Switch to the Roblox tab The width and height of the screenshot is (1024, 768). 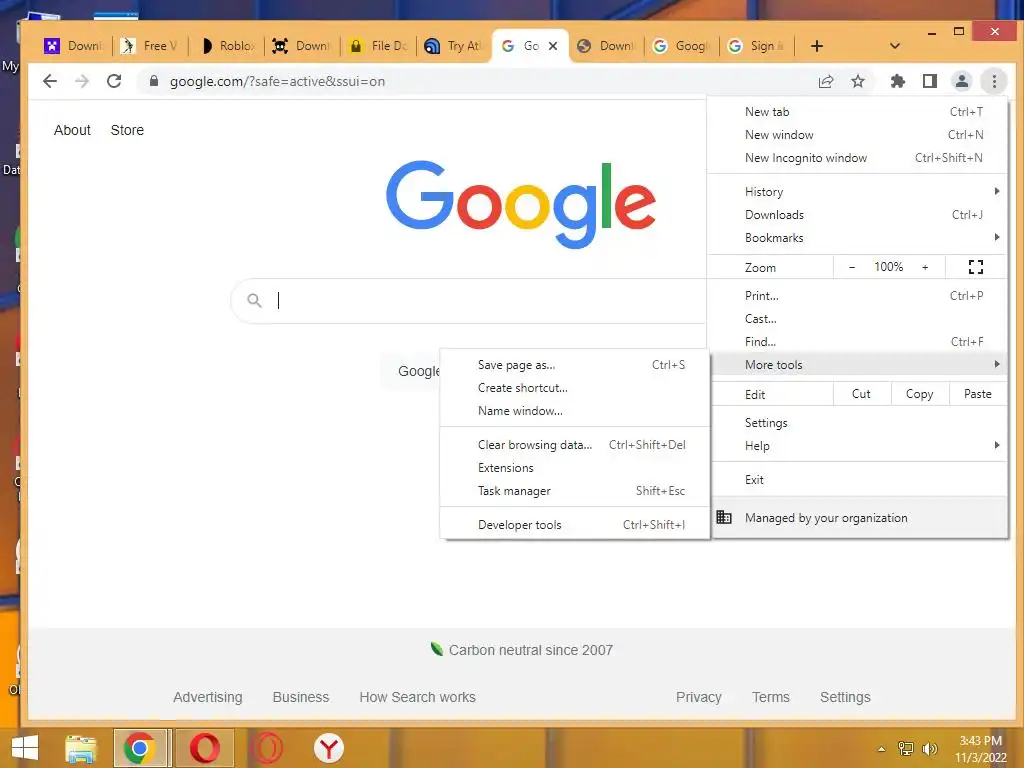click(227, 46)
